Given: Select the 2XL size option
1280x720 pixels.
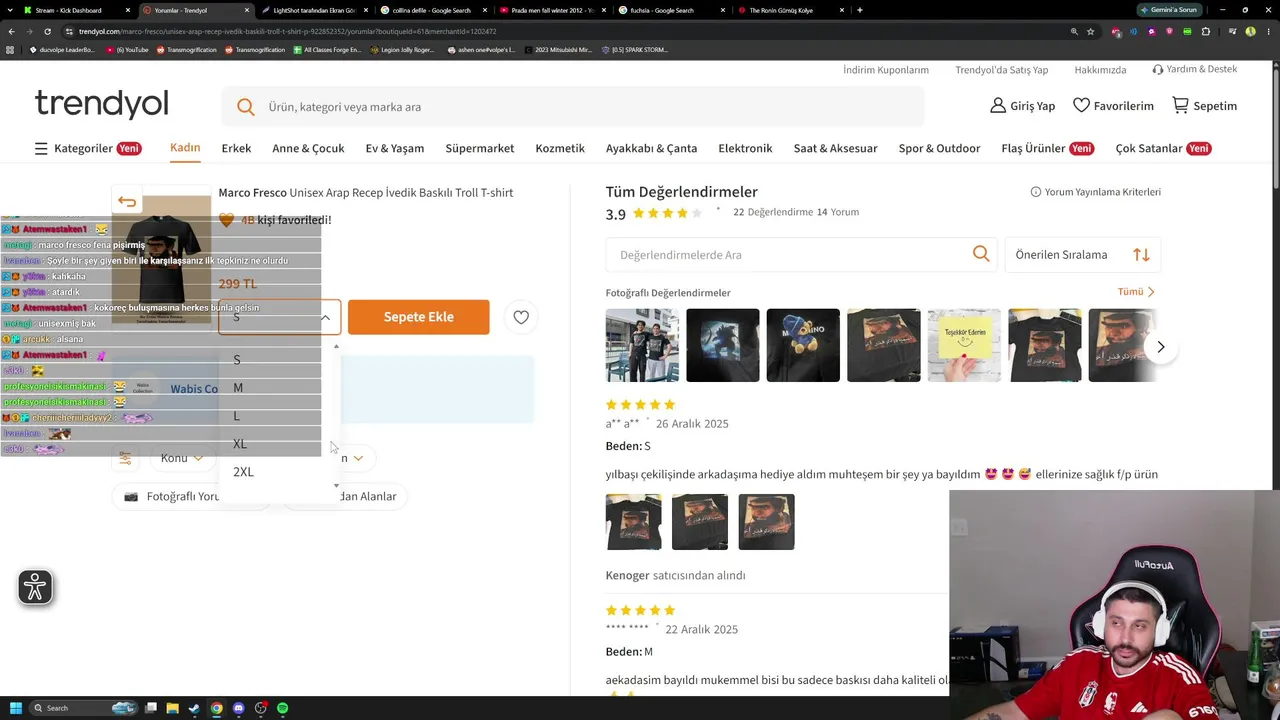Looking at the screenshot, I should 278,472.
